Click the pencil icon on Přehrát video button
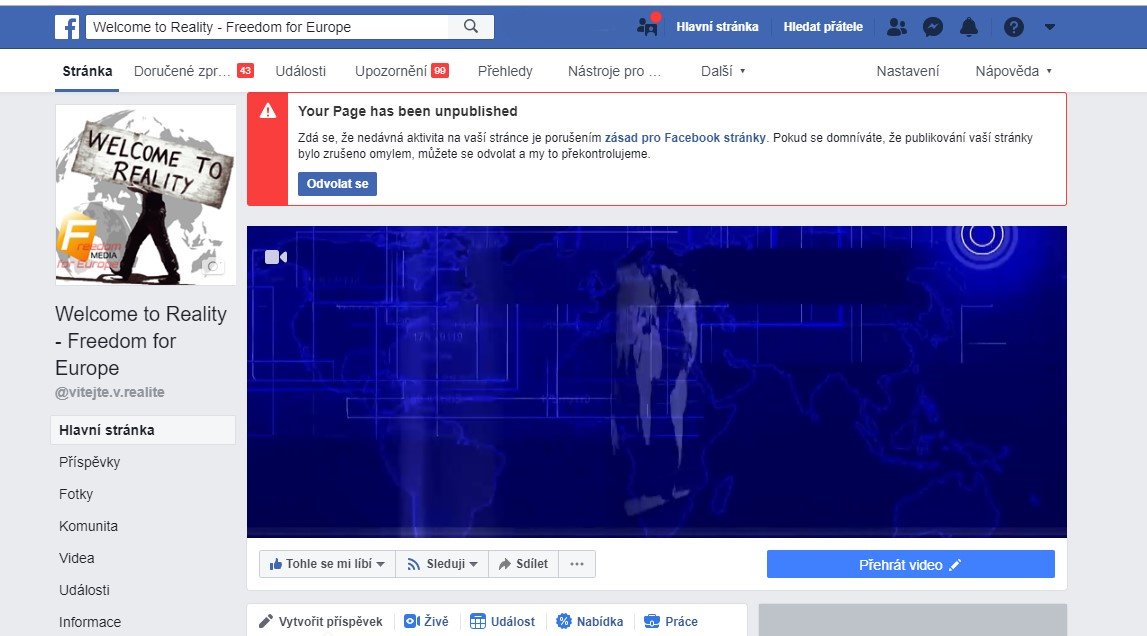 955,565
